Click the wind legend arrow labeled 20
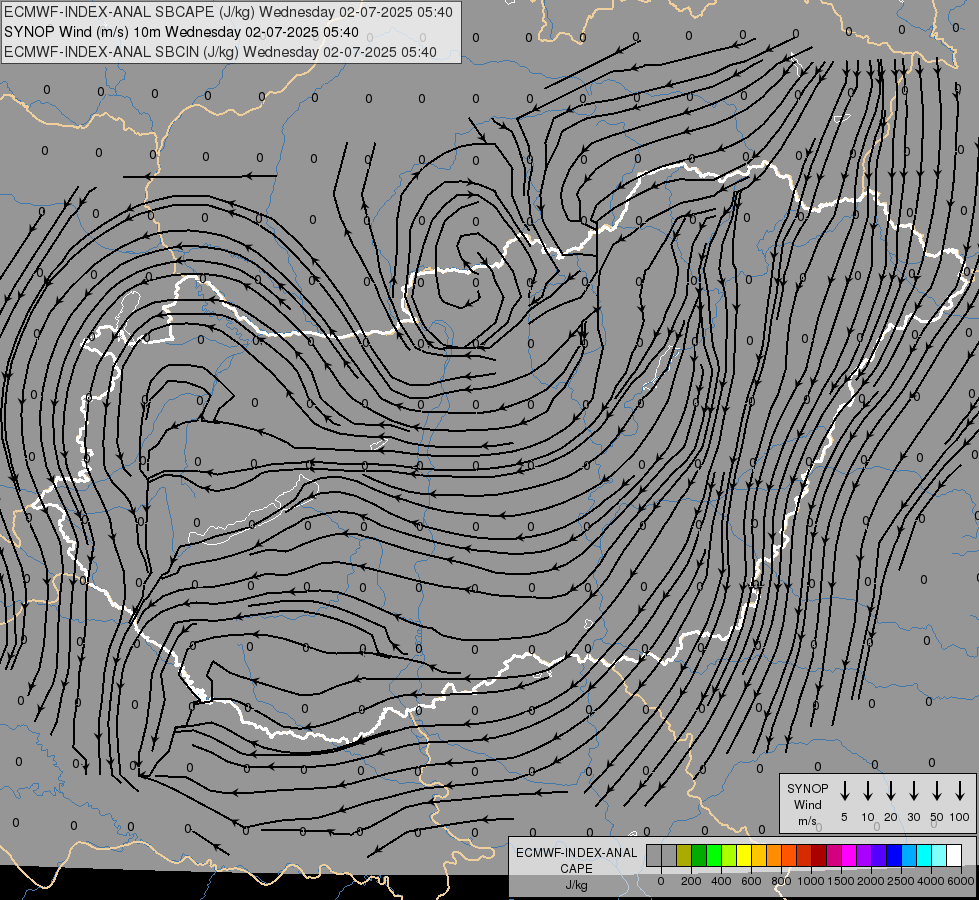Screen dimensions: 979x900 click(891, 790)
